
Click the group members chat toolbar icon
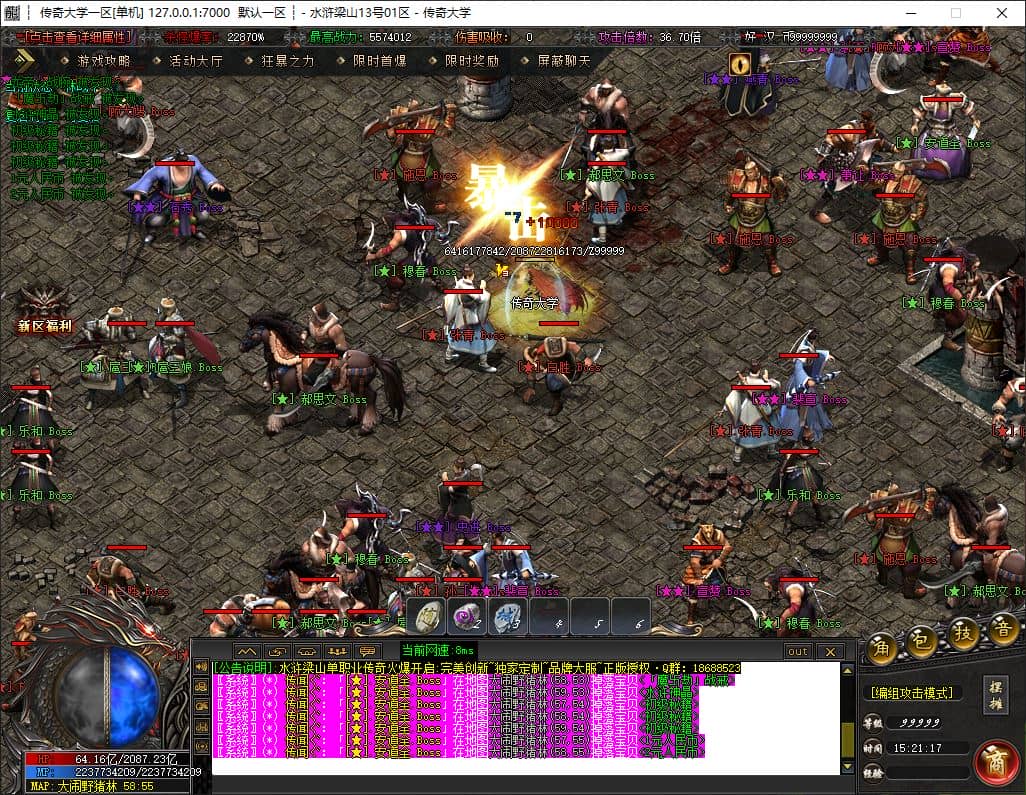point(337,652)
